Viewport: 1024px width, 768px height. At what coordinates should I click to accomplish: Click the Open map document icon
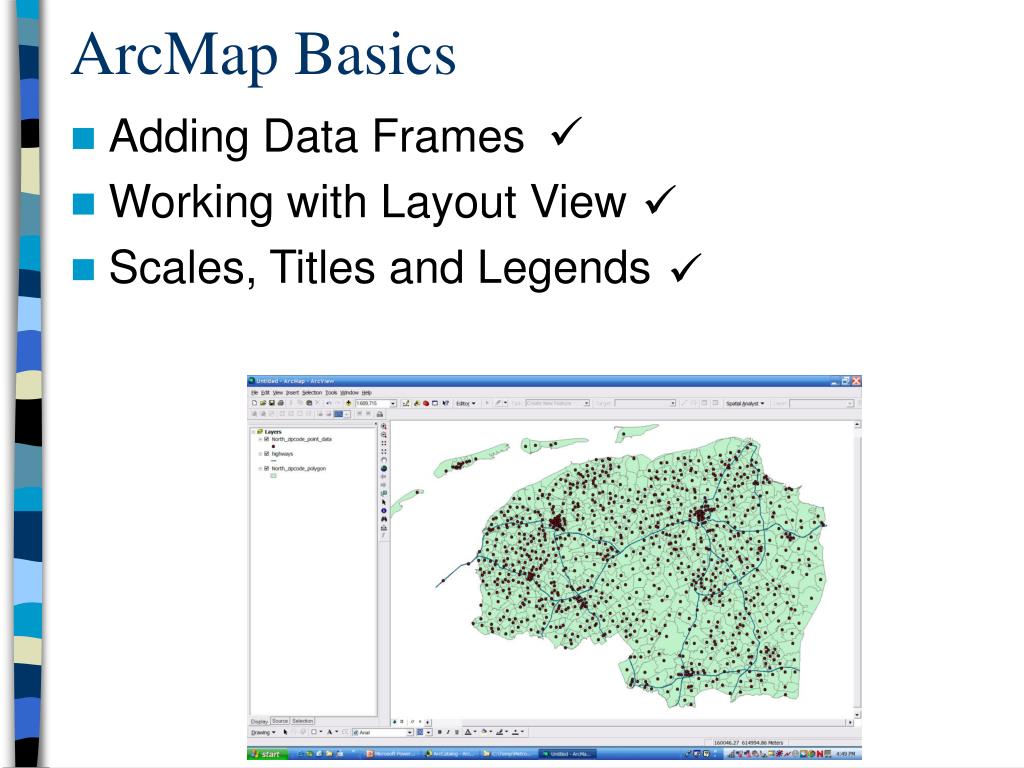(x=263, y=403)
